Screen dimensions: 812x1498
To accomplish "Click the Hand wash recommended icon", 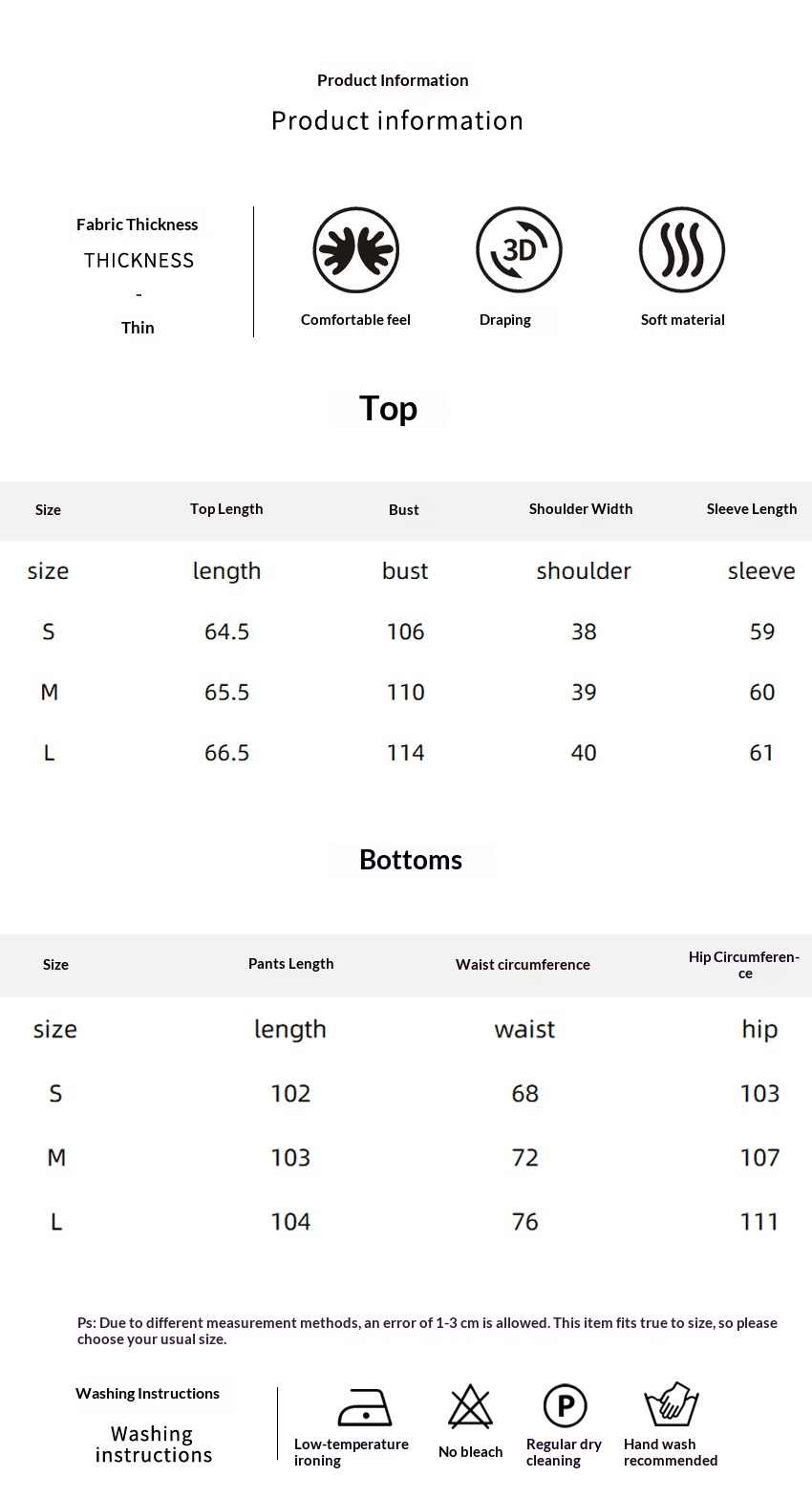I will pyautogui.click(x=672, y=1405).
